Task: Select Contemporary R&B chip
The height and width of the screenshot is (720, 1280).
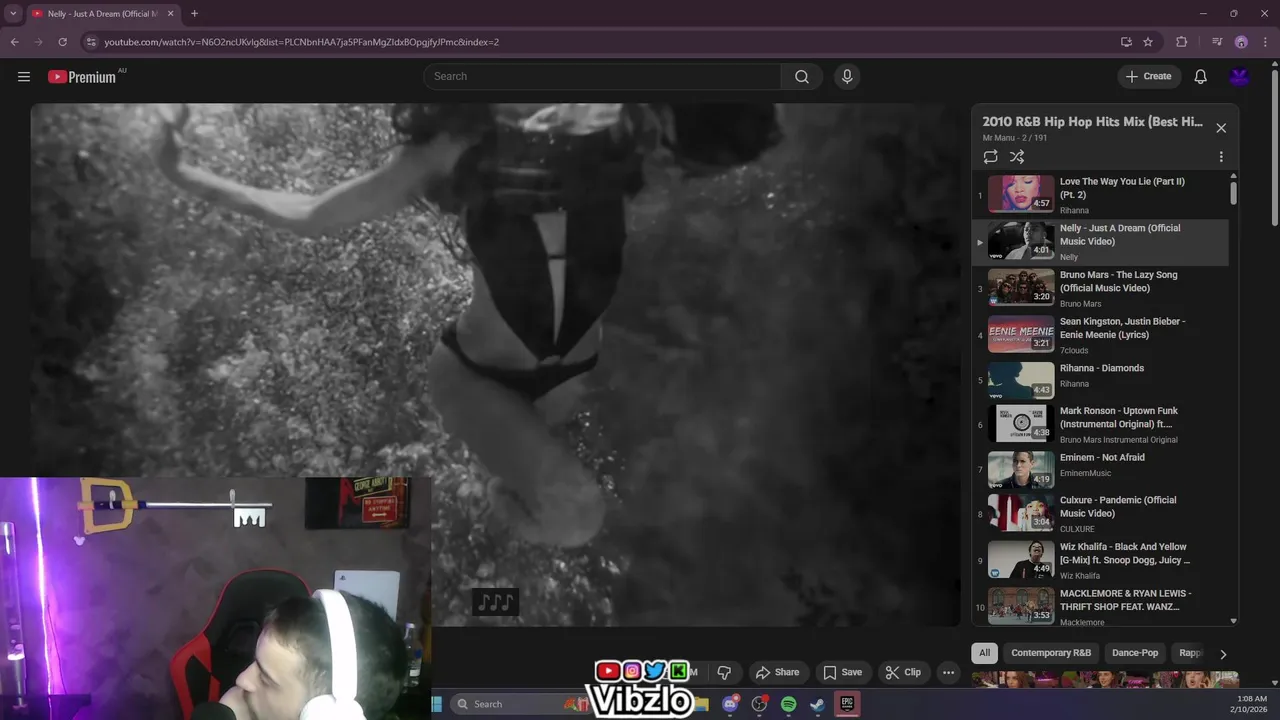Action: (1051, 653)
